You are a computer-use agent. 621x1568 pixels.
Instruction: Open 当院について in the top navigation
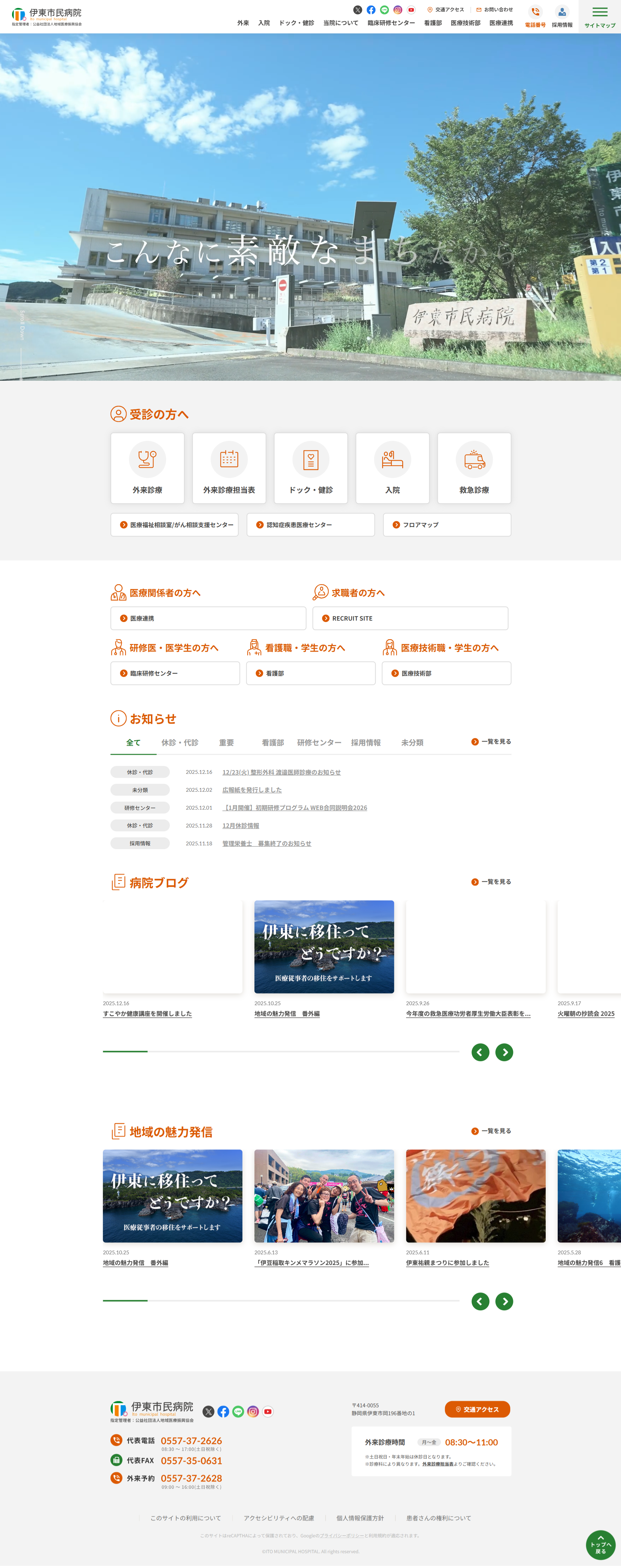(x=340, y=23)
